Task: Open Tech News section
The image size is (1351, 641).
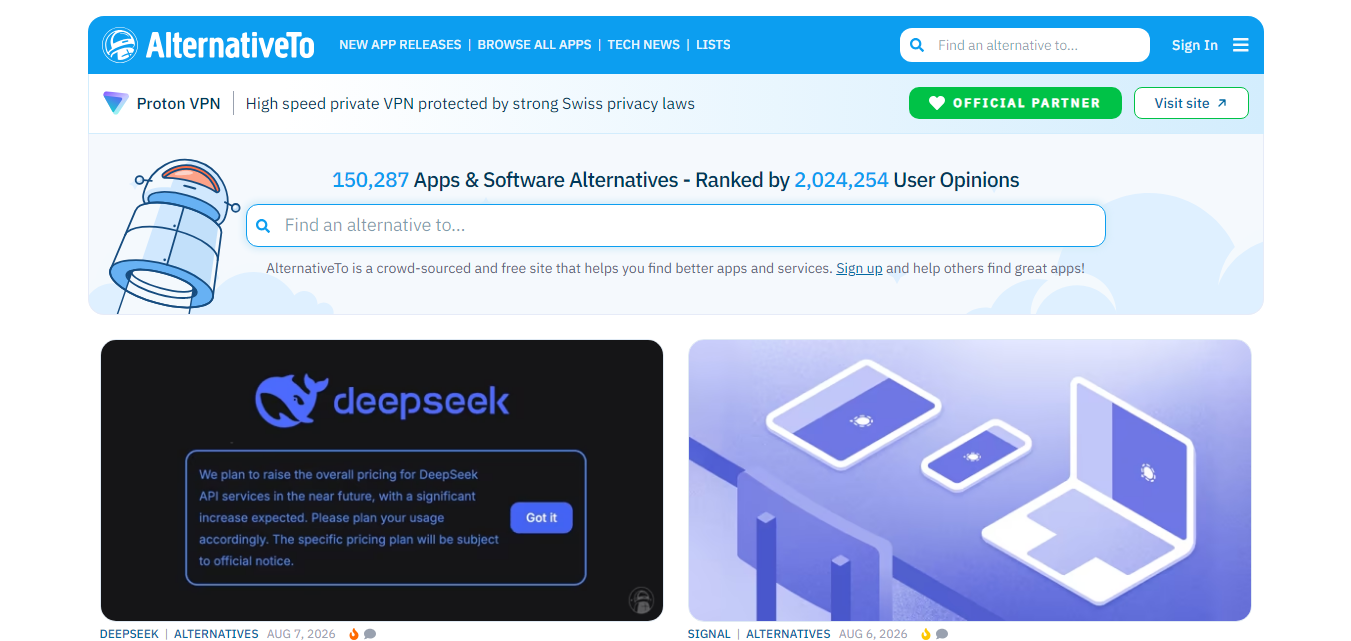Action: (x=643, y=45)
